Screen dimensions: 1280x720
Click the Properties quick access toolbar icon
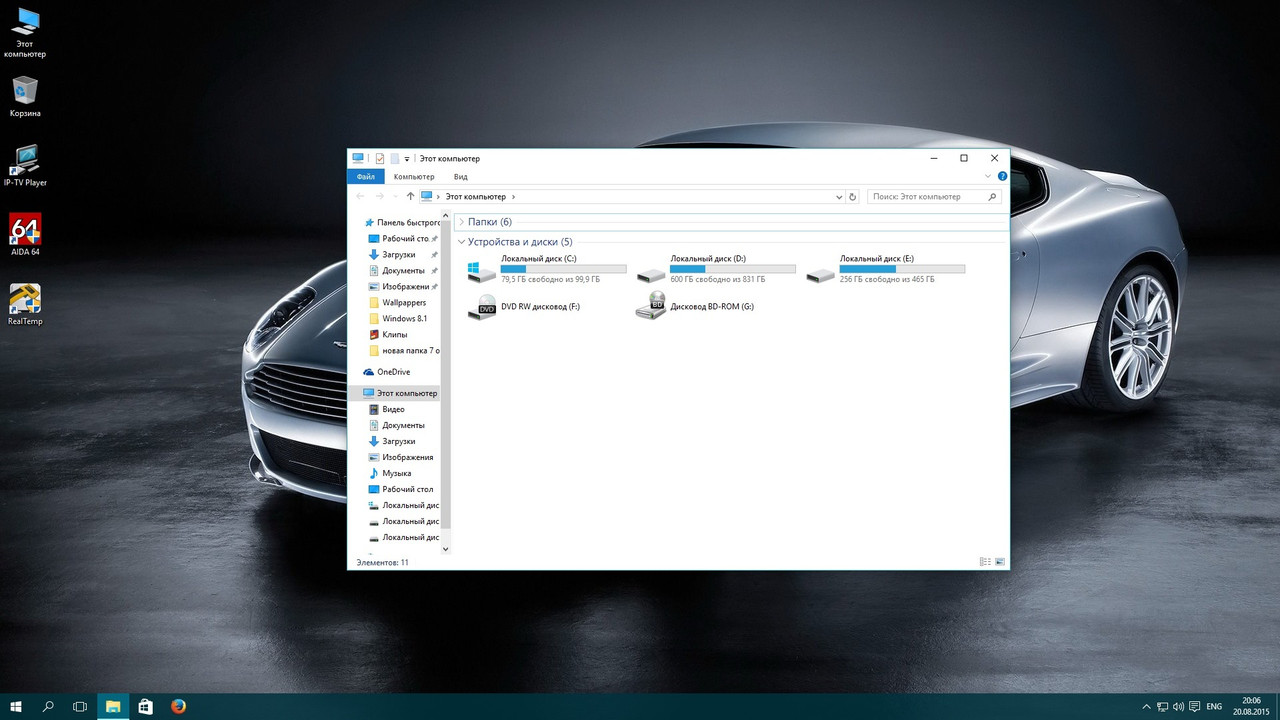coord(380,158)
